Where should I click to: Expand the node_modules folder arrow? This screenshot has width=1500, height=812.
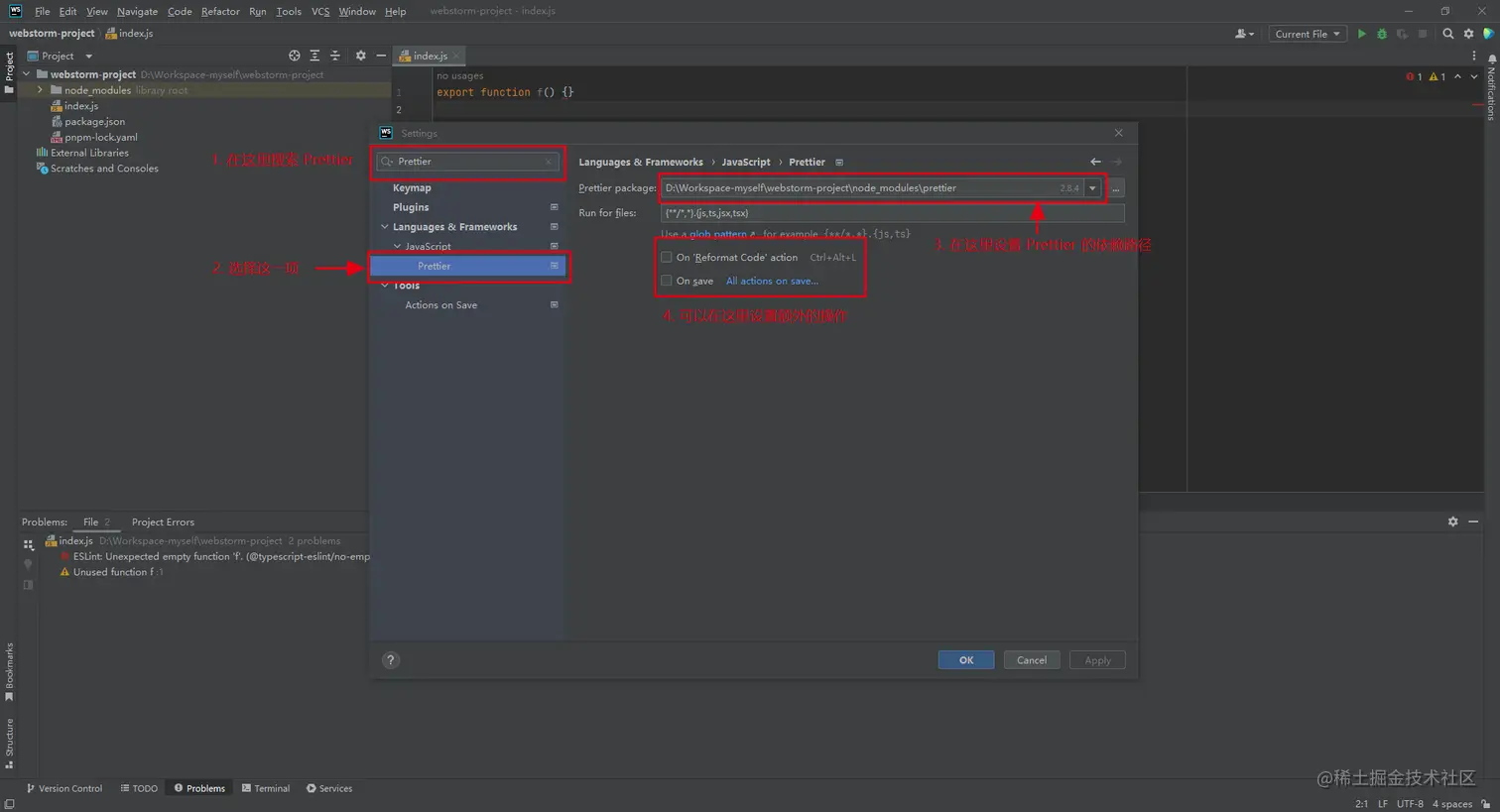tap(41, 90)
